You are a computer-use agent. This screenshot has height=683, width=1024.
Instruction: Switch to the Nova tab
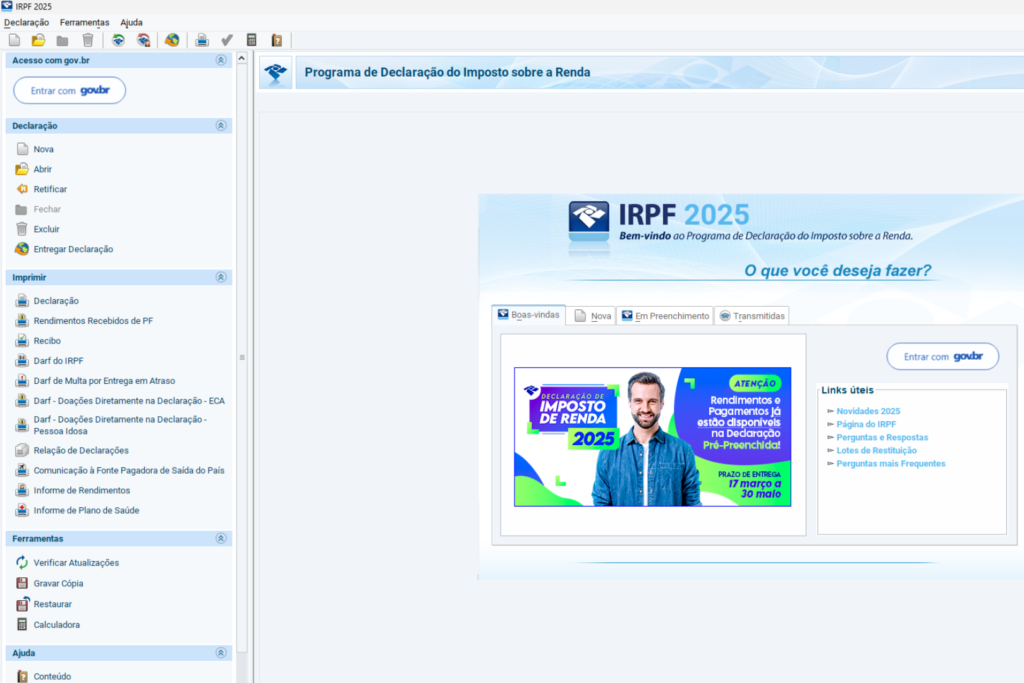pyautogui.click(x=592, y=316)
